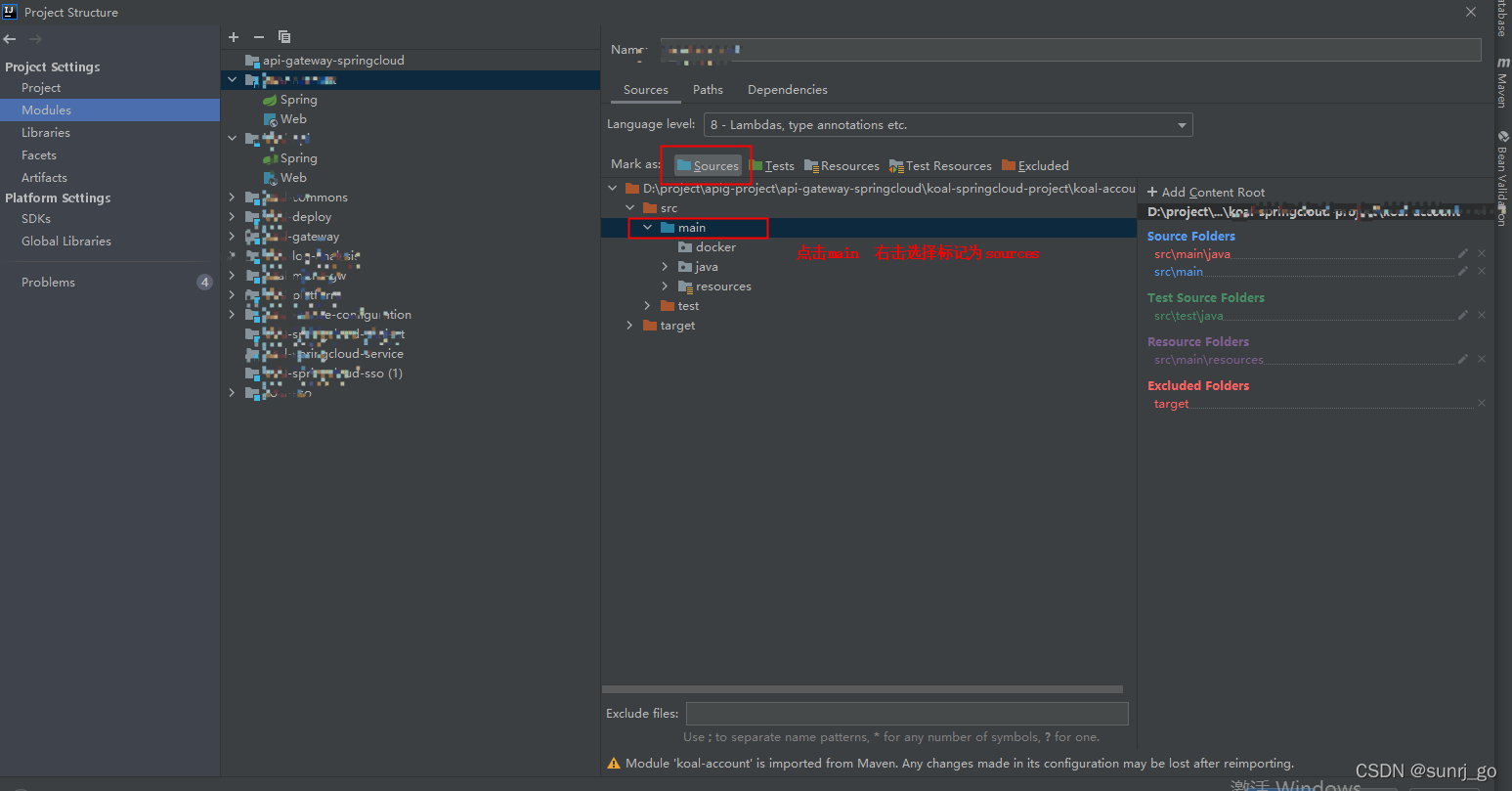Click the back navigation arrow
Image resolution: width=1512 pixels, height=791 pixels.
10,39
